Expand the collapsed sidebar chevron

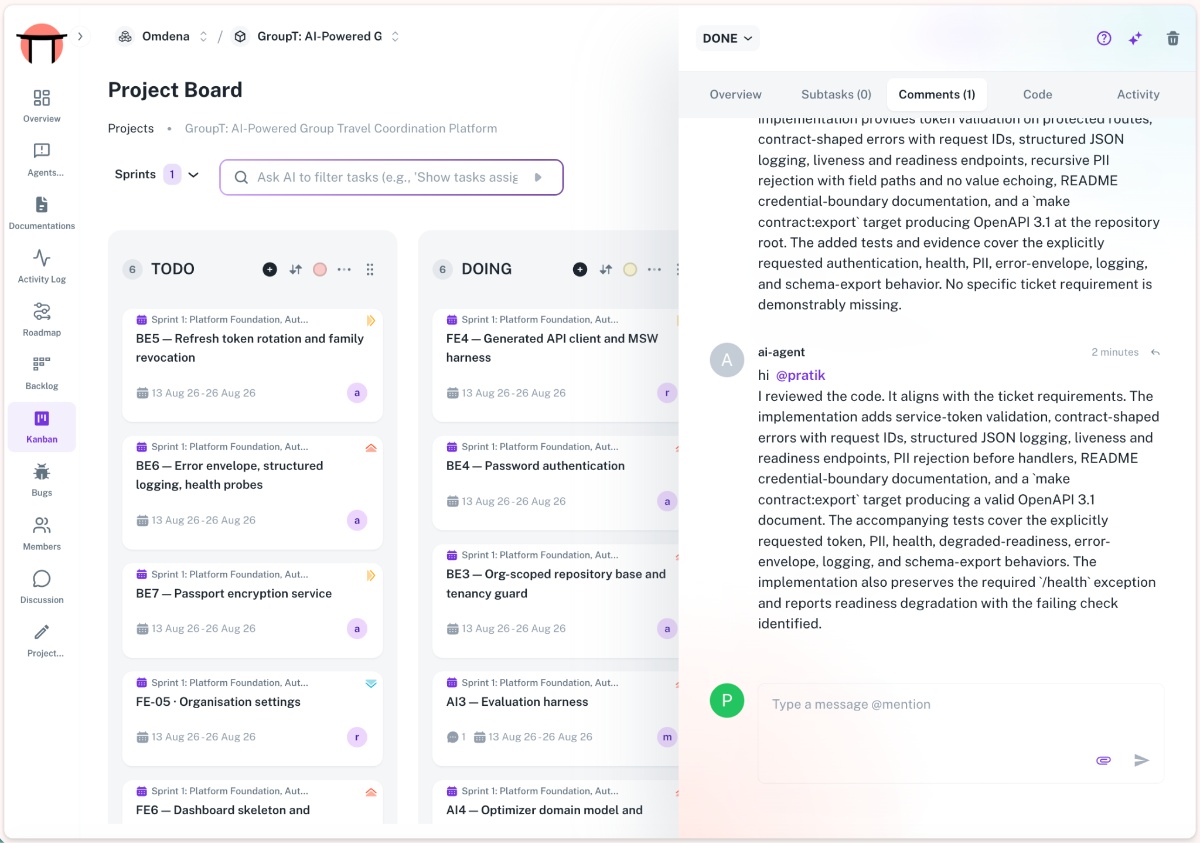pos(80,36)
